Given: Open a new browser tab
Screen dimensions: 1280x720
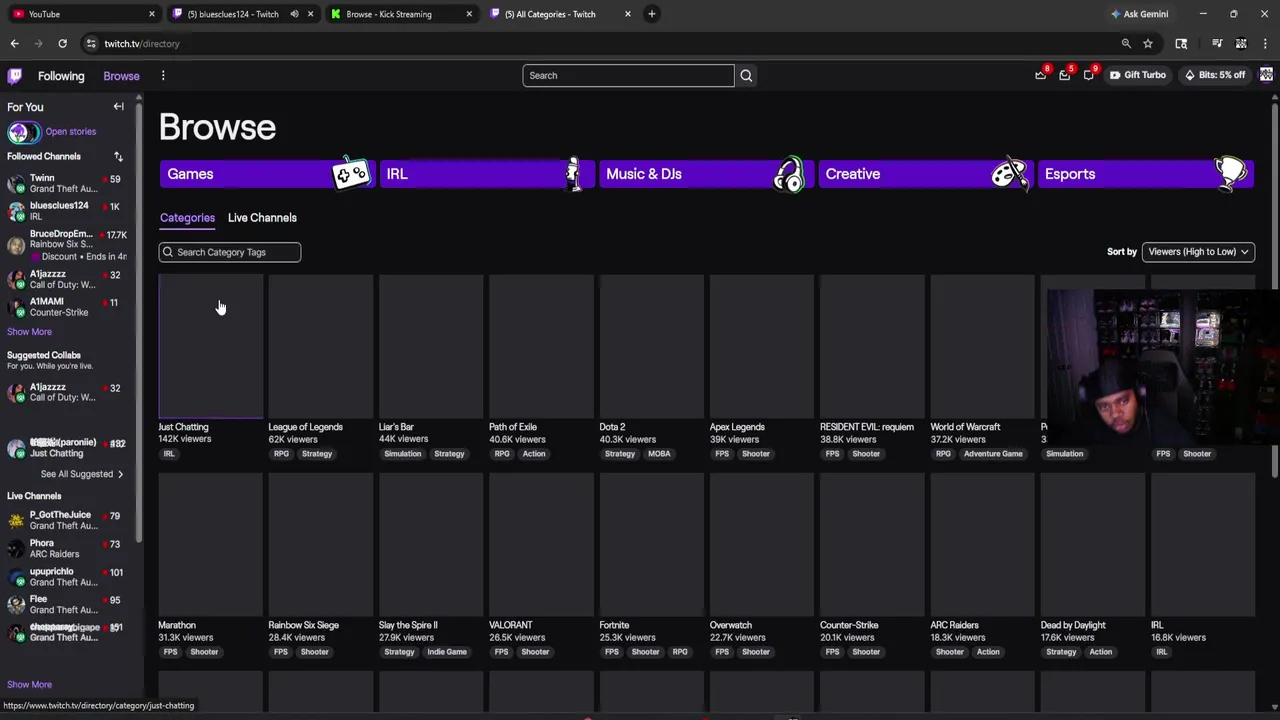Looking at the screenshot, I should click(x=652, y=14).
